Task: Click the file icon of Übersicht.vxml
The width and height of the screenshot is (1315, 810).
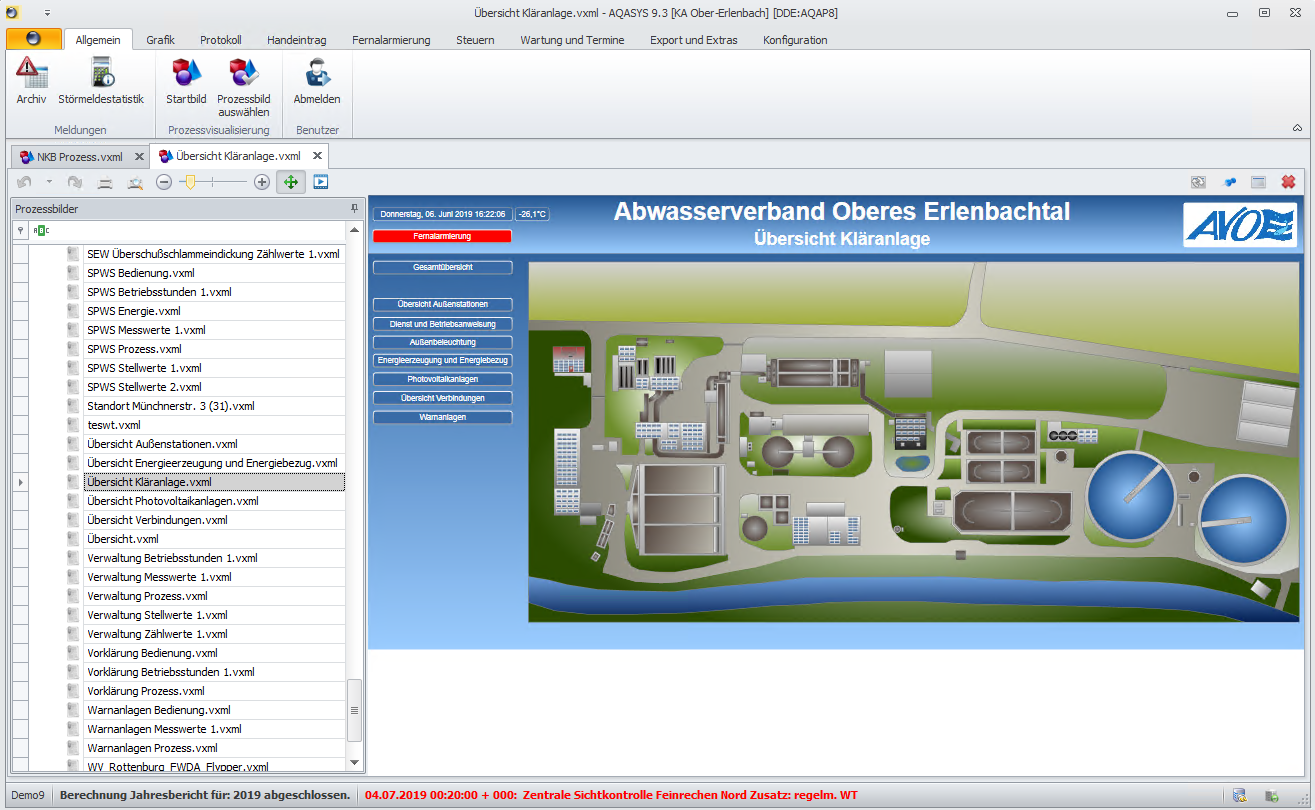Action: tap(73, 539)
